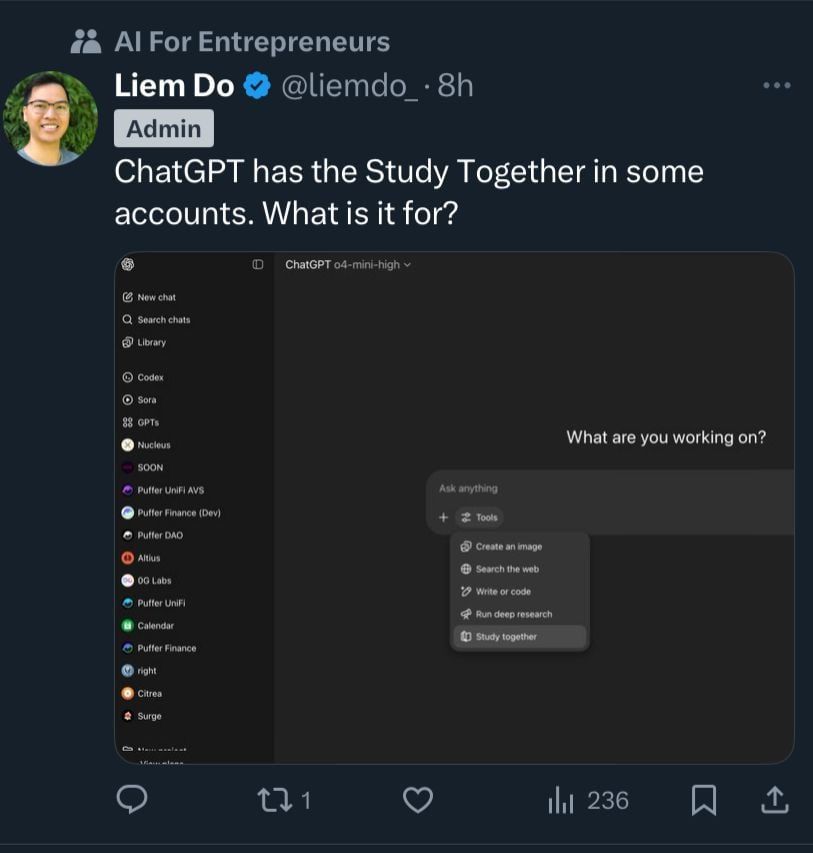Open the AI For Entrepreneurs community
Viewport: 813px width, 853px height.
pos(252,42)
